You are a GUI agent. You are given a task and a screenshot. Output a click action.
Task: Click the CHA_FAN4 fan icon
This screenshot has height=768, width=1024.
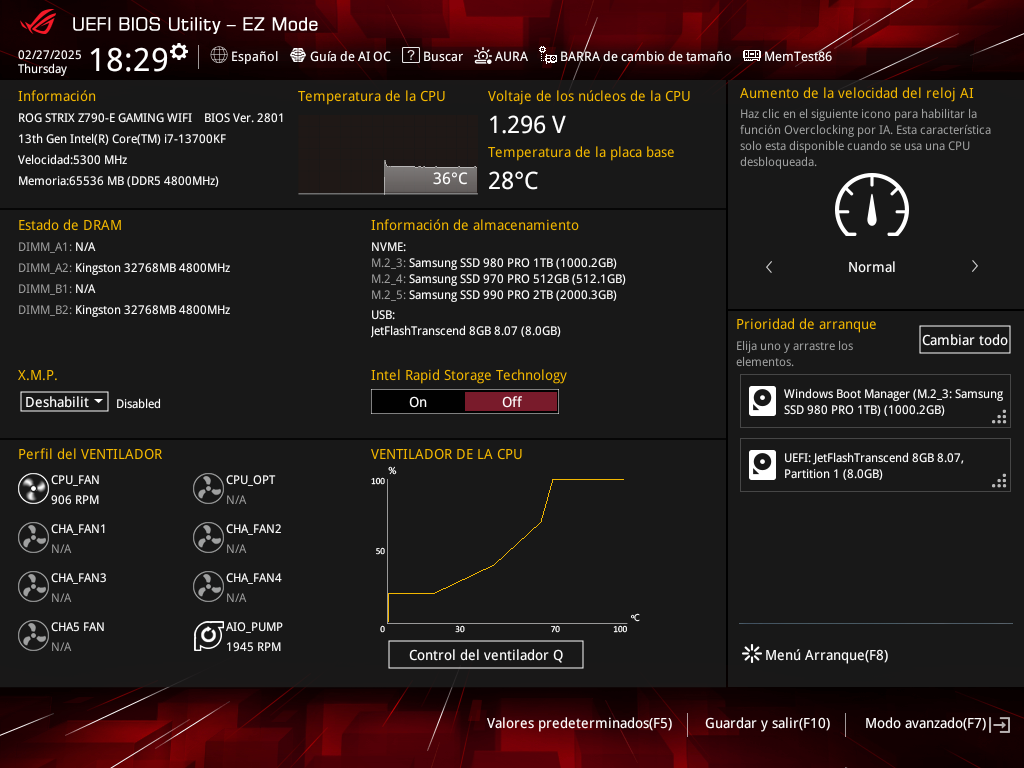[x=208, y=587]
